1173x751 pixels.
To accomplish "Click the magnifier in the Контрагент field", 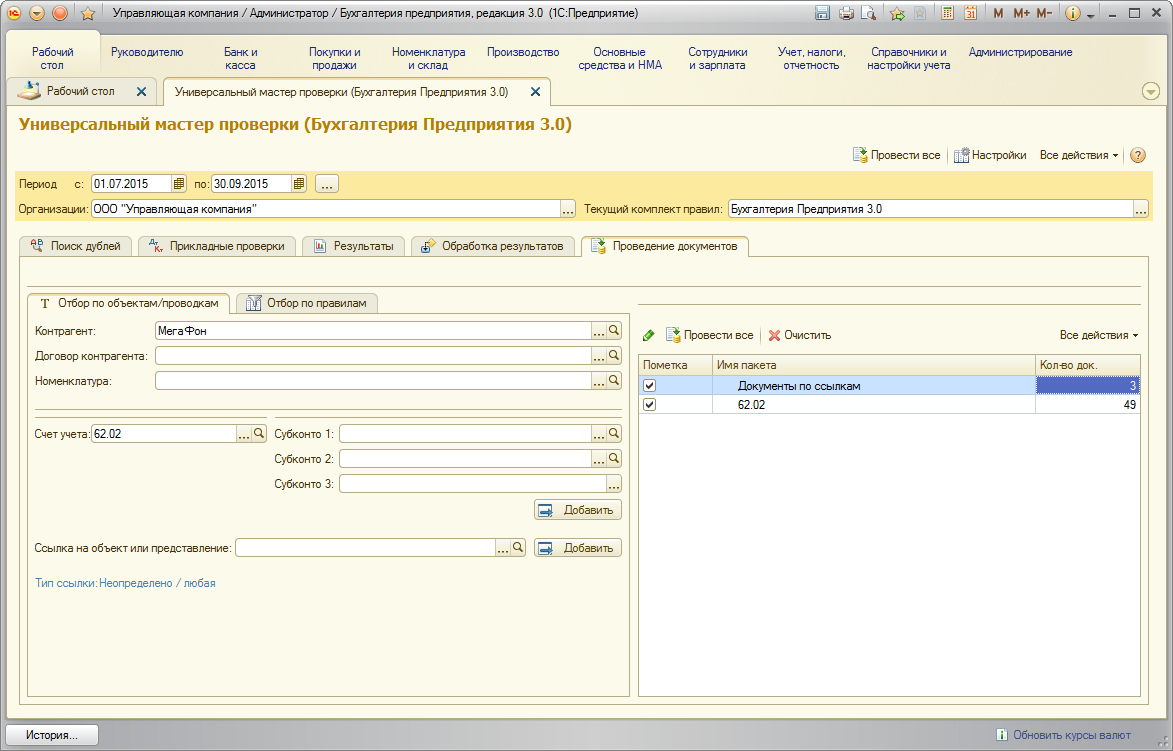I will point(614,331).
